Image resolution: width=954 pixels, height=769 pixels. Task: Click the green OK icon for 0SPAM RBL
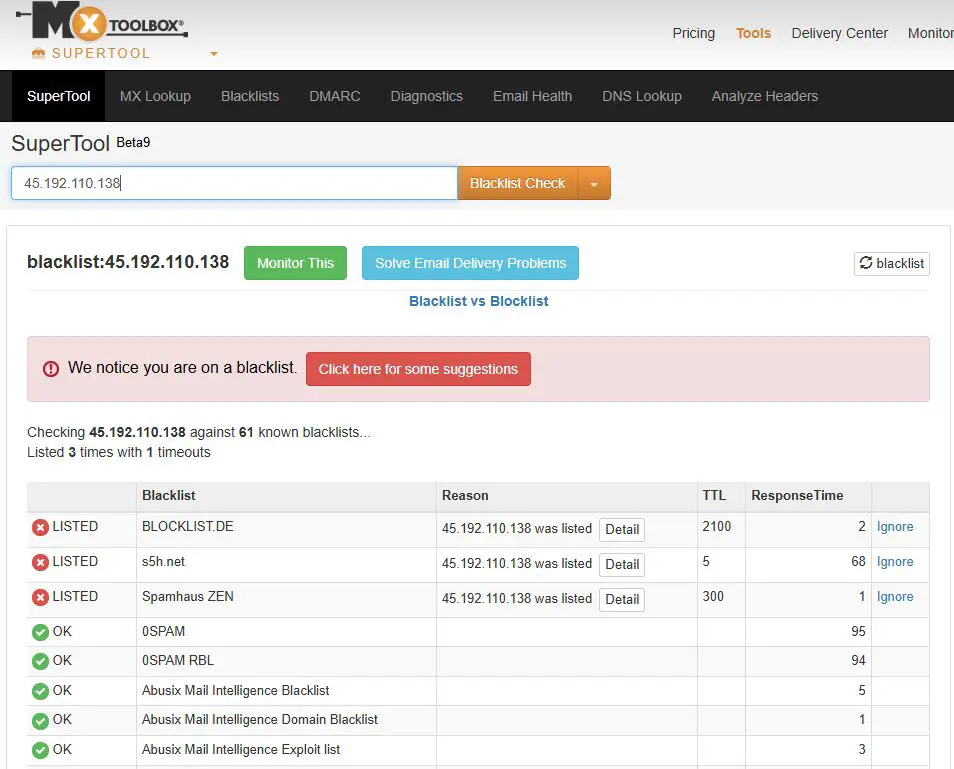tap(40, 661)
